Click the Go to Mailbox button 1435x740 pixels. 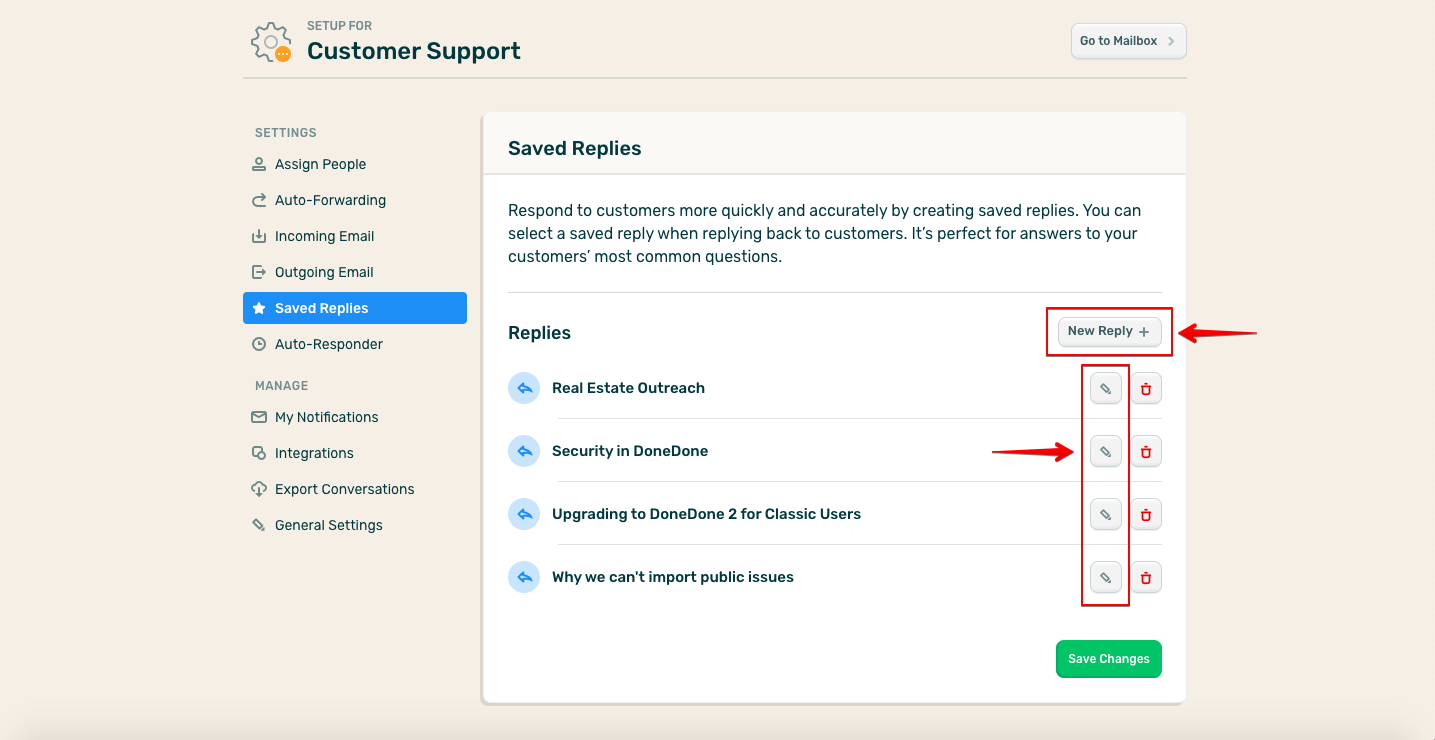1128,41
